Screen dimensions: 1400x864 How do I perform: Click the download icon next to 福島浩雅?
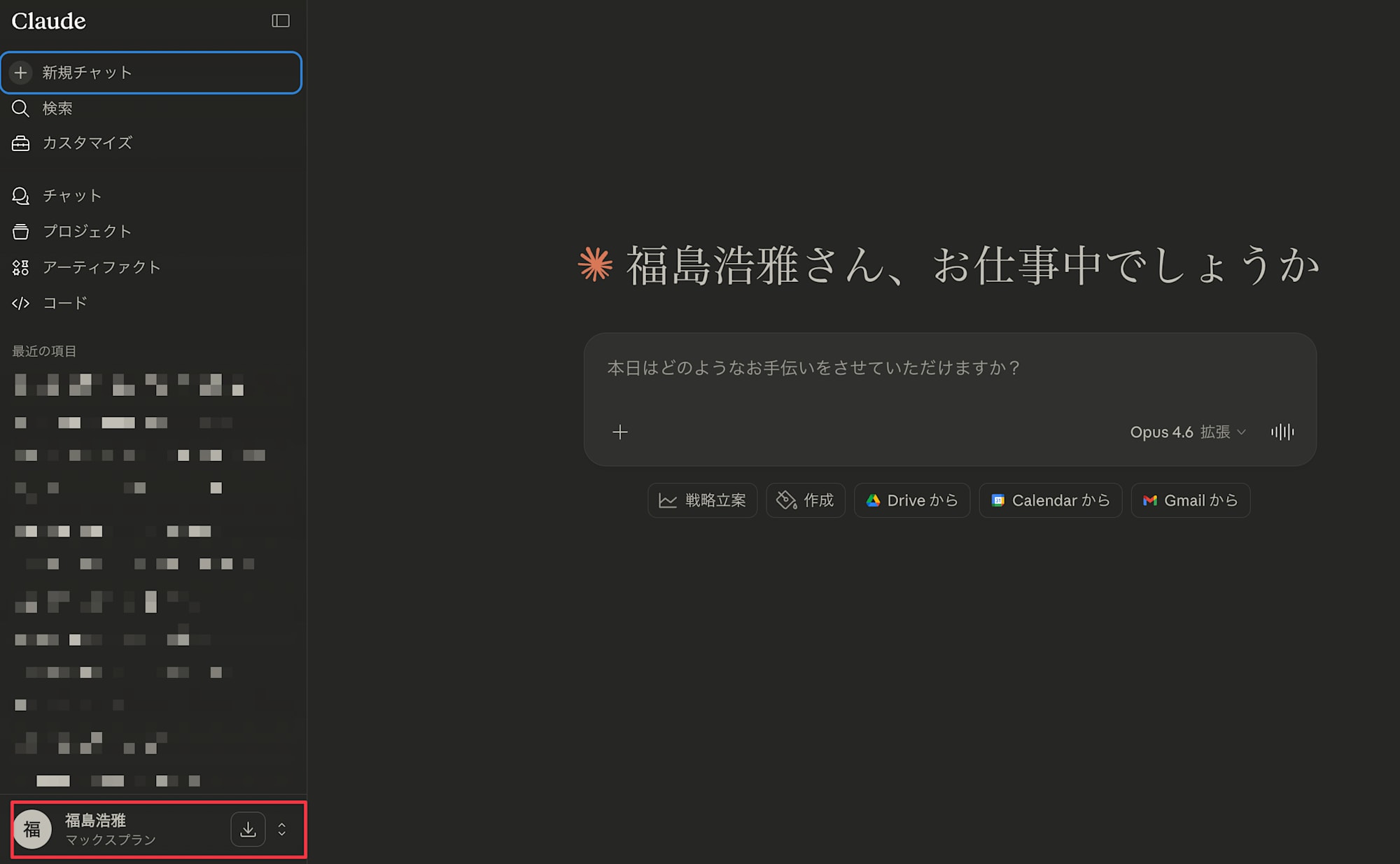point(248,829)
